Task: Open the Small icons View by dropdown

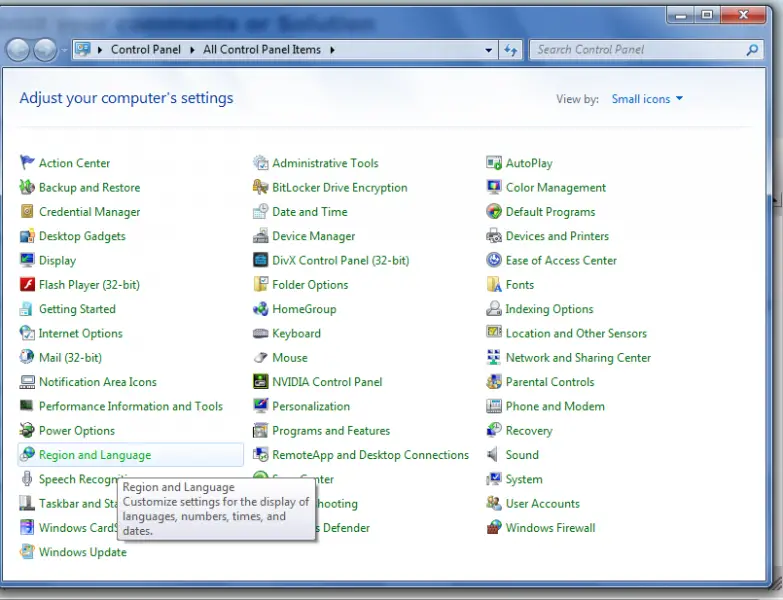Action: pyautogui.click(x=647, y=99)
